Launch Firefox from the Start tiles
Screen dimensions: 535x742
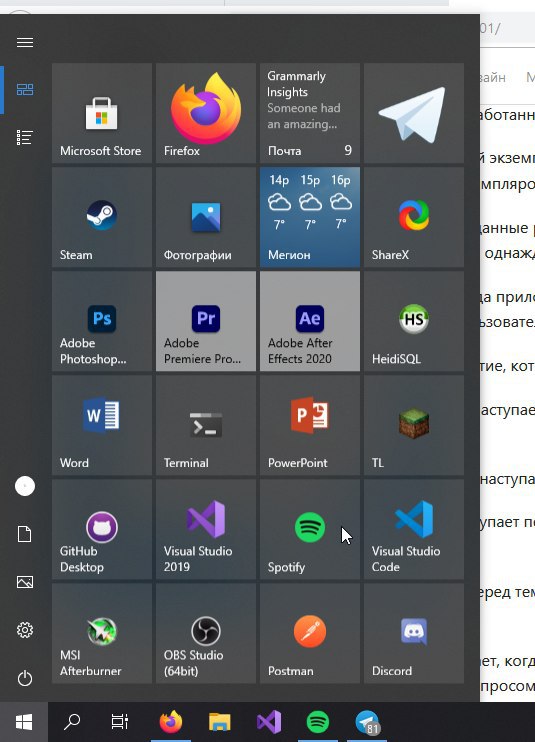(206, 113)
